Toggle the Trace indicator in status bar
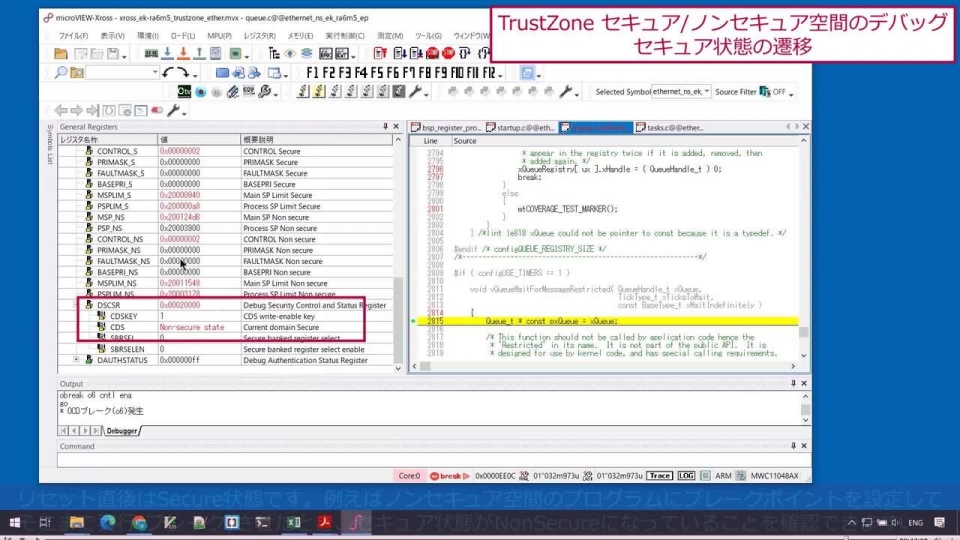 [x=659, y=476]
